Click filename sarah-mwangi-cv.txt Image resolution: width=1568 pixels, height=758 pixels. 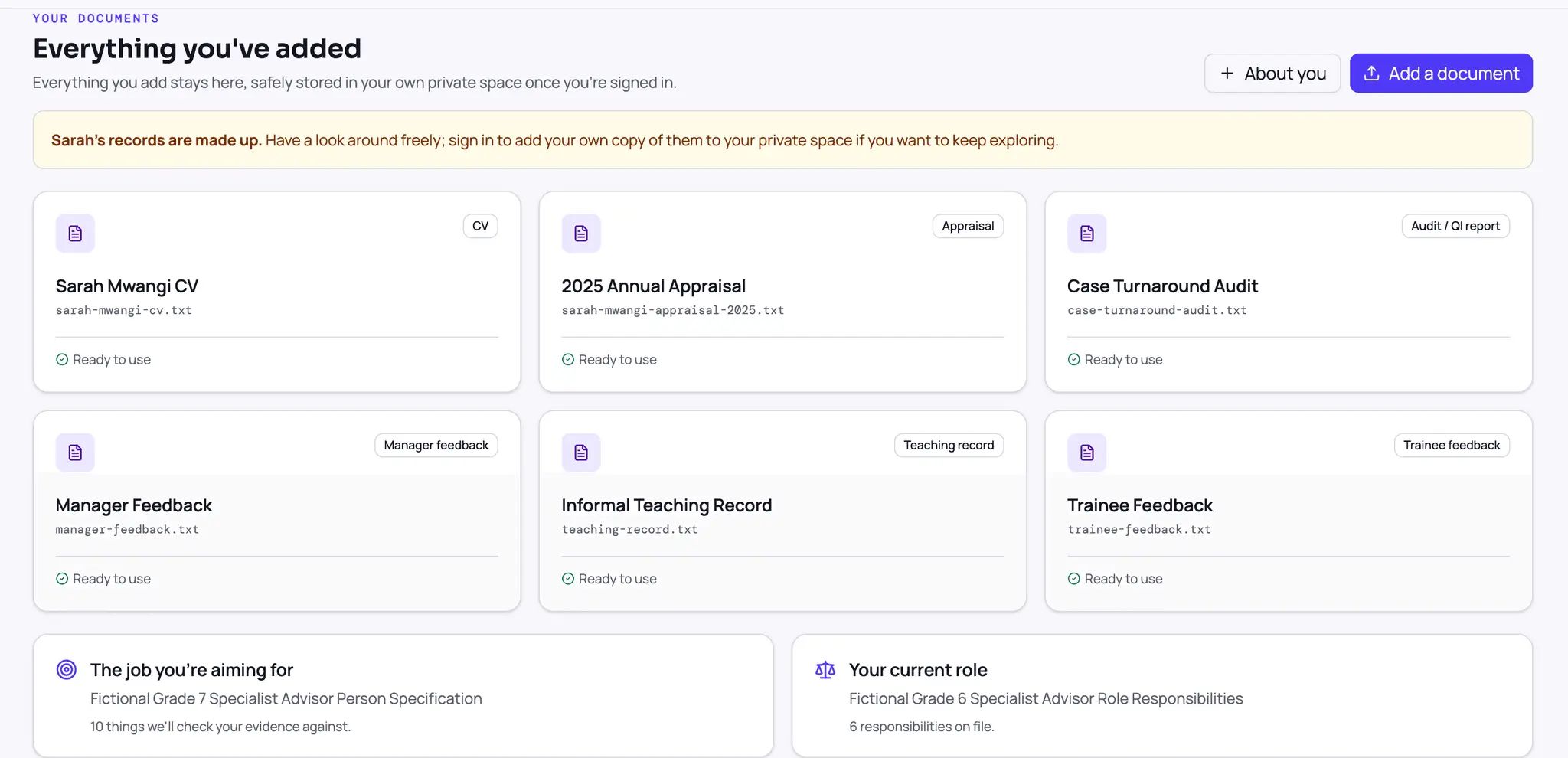(x=124, y=310)
